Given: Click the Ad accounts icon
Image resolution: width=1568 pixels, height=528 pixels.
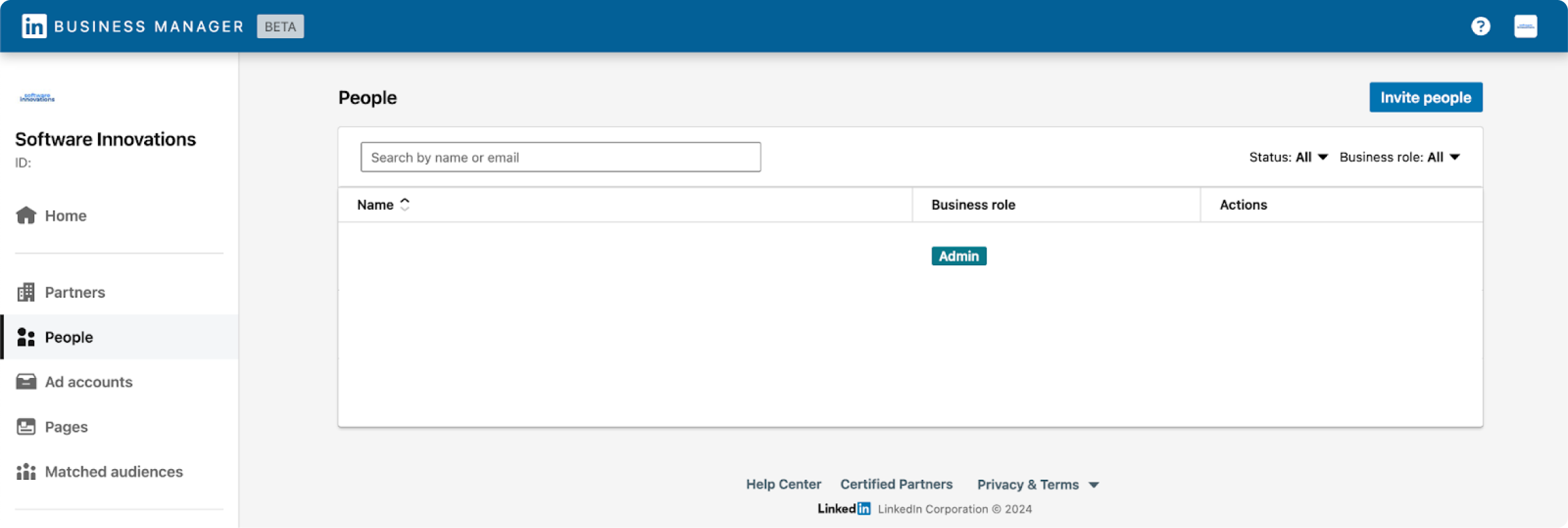Looking at the screenshot, I should (x=26, y=382).
